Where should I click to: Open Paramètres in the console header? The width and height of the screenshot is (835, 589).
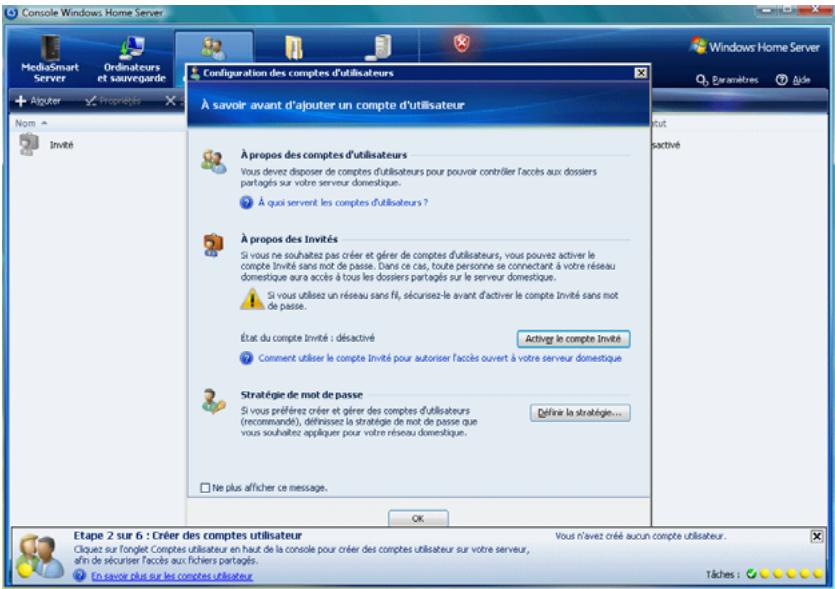[x=727, y=80]
